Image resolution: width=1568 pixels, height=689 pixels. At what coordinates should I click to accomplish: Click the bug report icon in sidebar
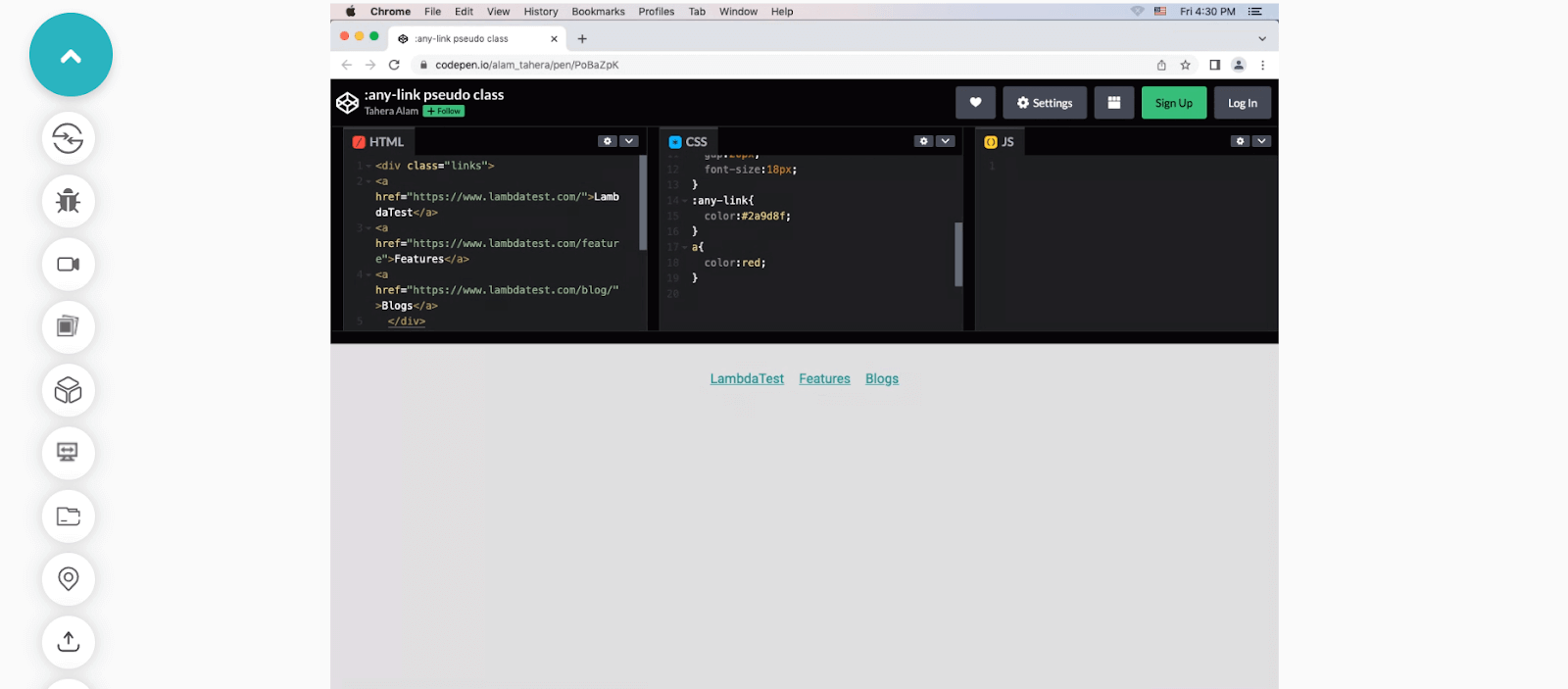click(68, 201)
